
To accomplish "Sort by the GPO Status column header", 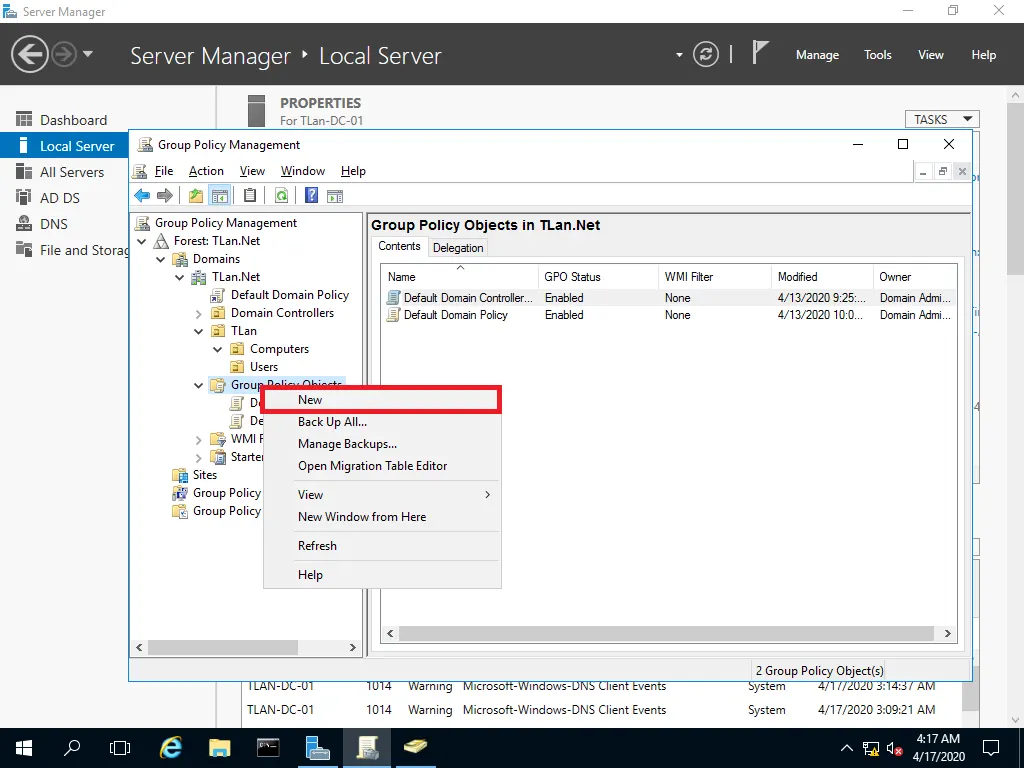I will click(x=598, y=277).
